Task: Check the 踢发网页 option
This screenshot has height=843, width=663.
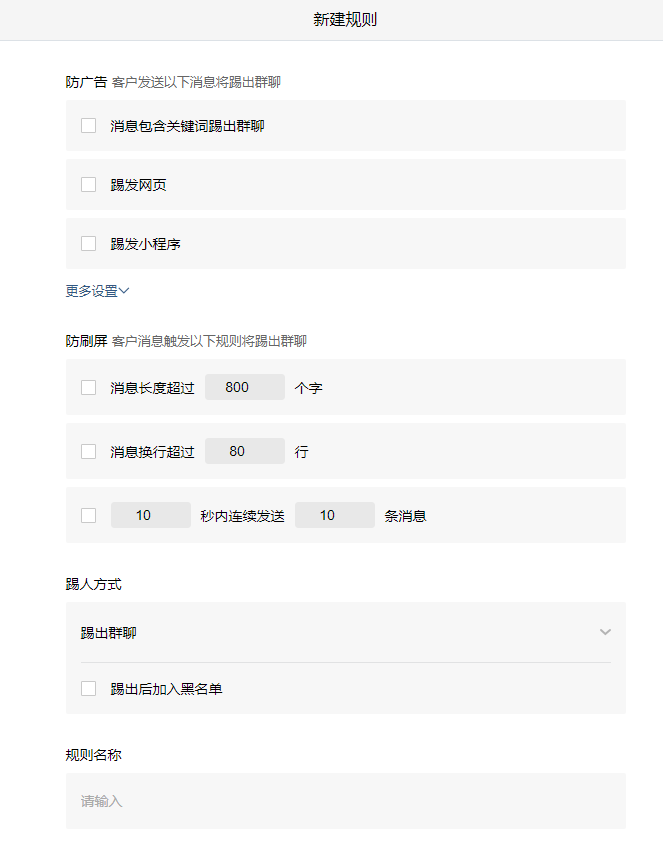Action: coord(88,184)
